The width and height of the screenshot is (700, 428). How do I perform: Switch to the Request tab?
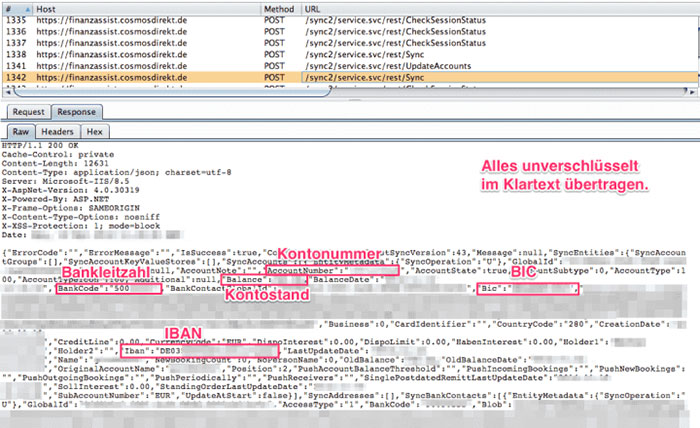click(28, 112)
